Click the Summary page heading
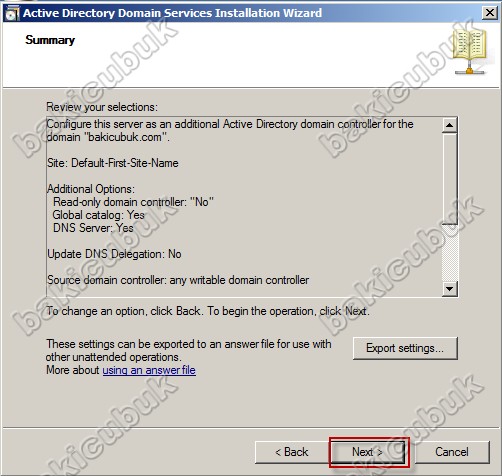This screenshot has height=476, width=502. point(50,40)
